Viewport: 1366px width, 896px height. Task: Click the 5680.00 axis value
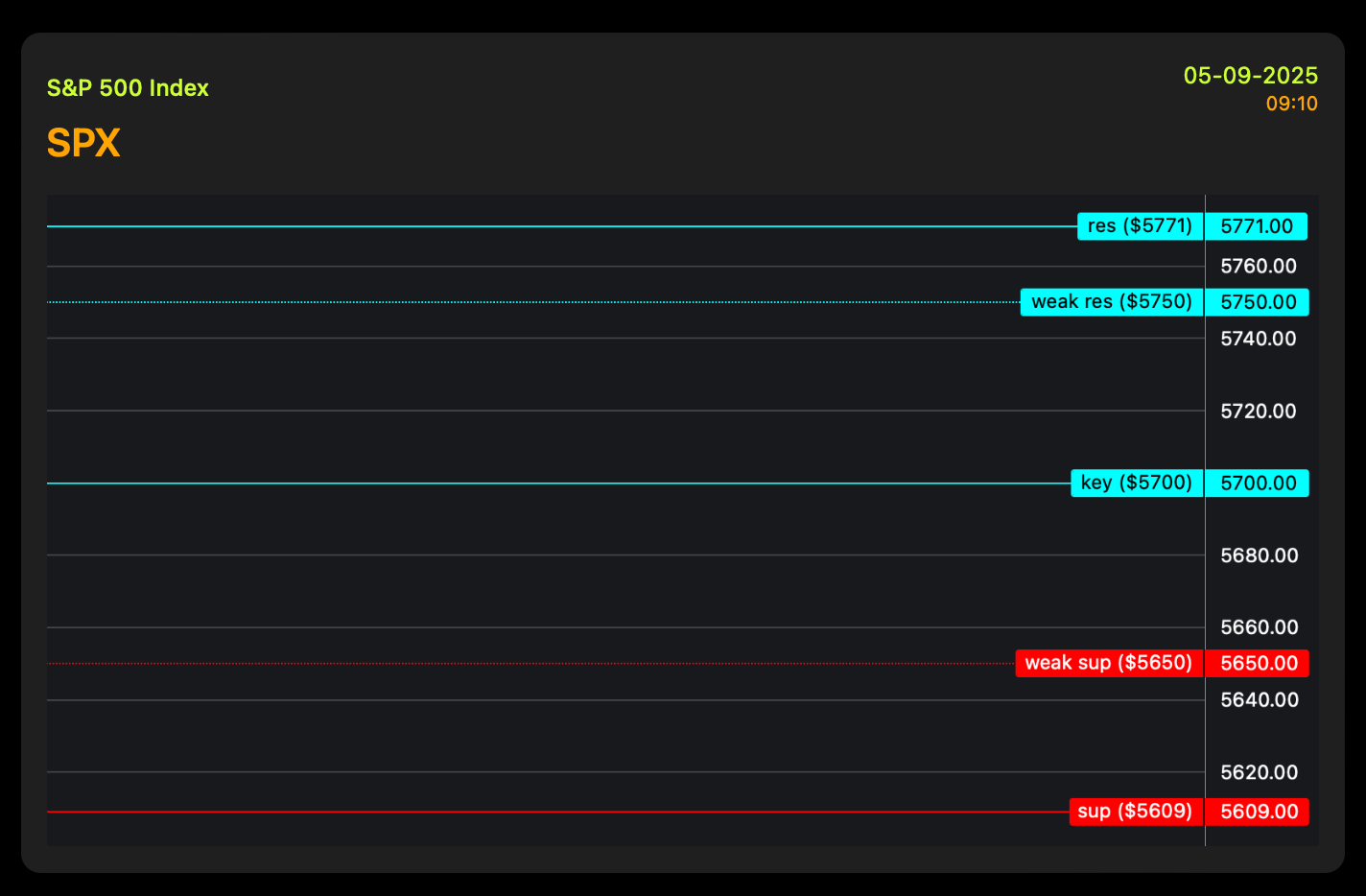(1259, 555)
